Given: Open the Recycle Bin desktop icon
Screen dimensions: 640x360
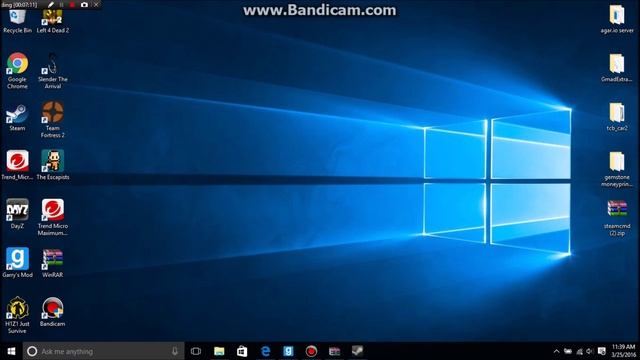Looking at the screenshot, I should (17, 21).
